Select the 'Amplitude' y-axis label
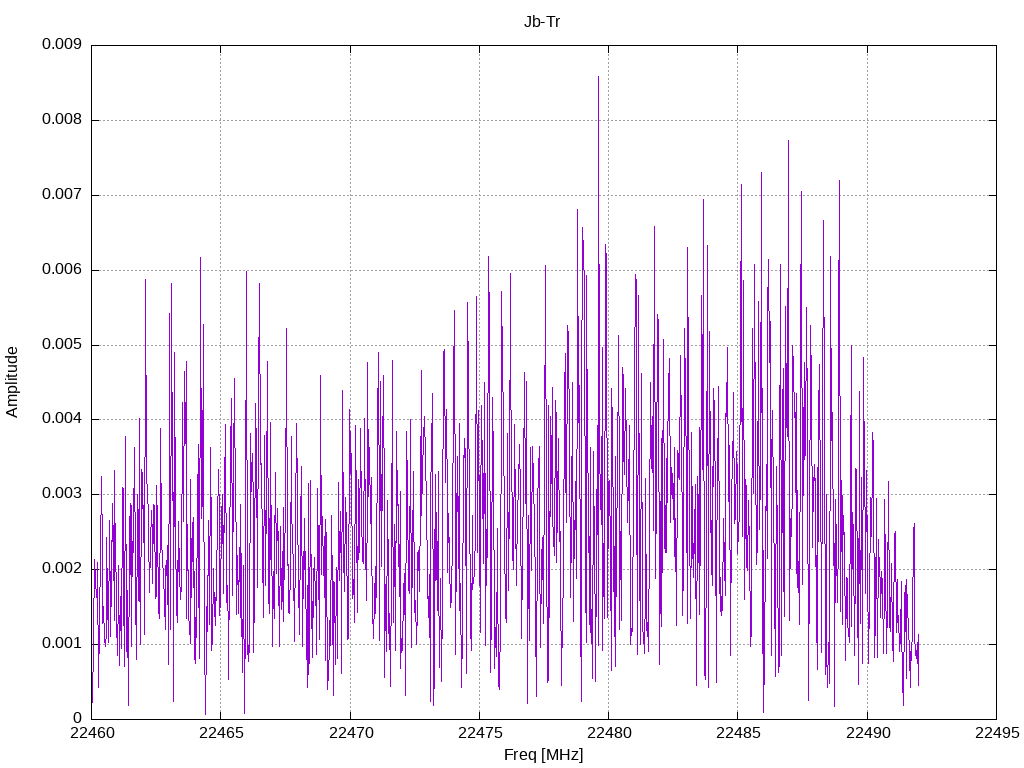Image resolution: width=1024 pixels, height=768 pixels. [12, 382]
